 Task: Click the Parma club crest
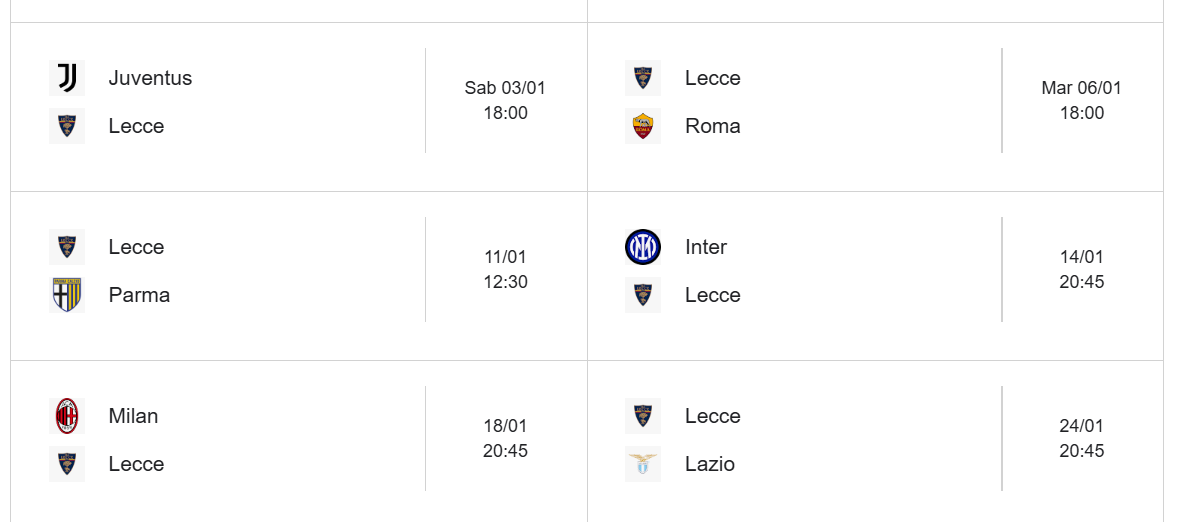click(x=67, y=295)
